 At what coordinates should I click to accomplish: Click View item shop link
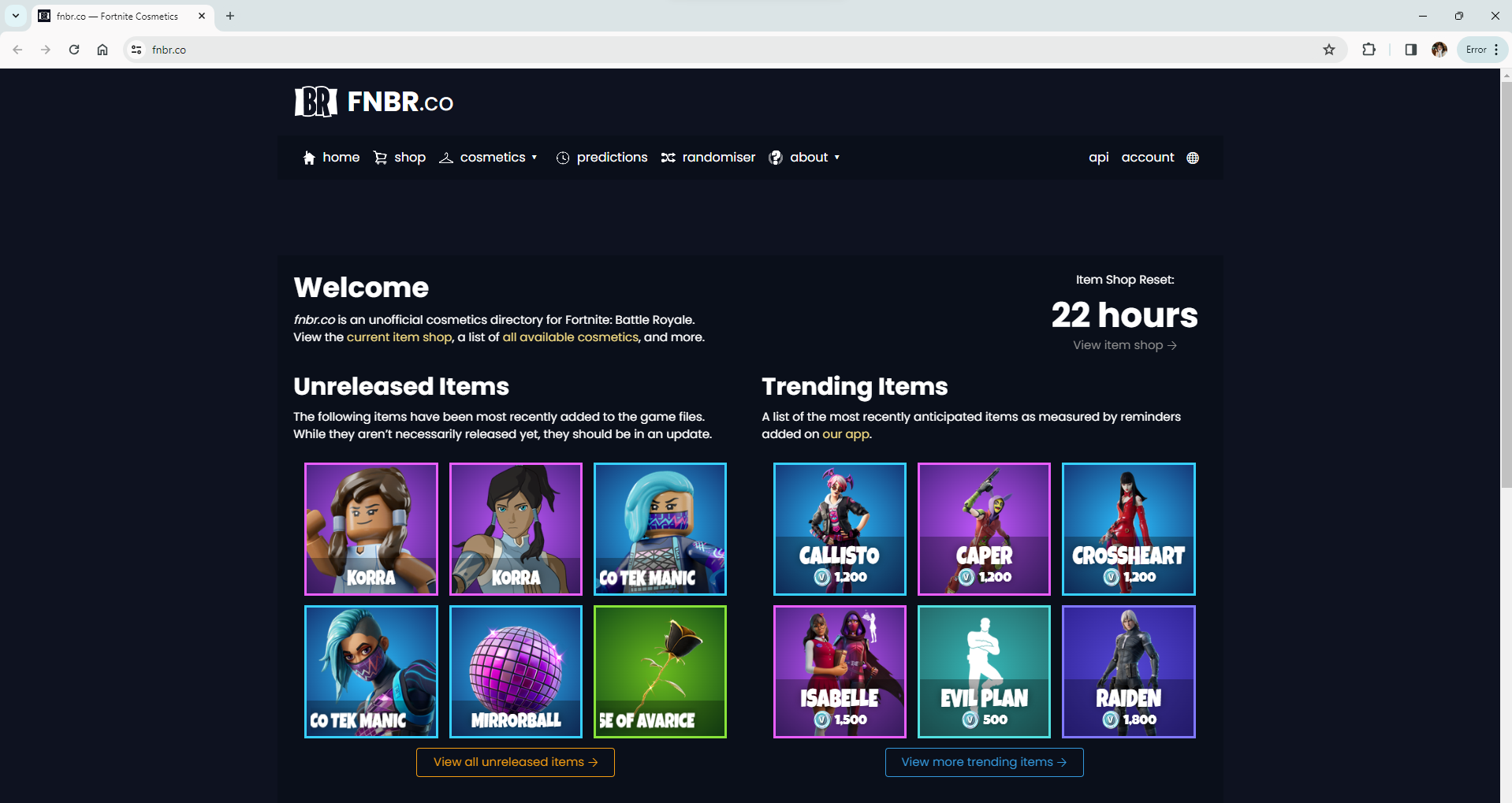pyautogui.click(x=1125, y=345)
